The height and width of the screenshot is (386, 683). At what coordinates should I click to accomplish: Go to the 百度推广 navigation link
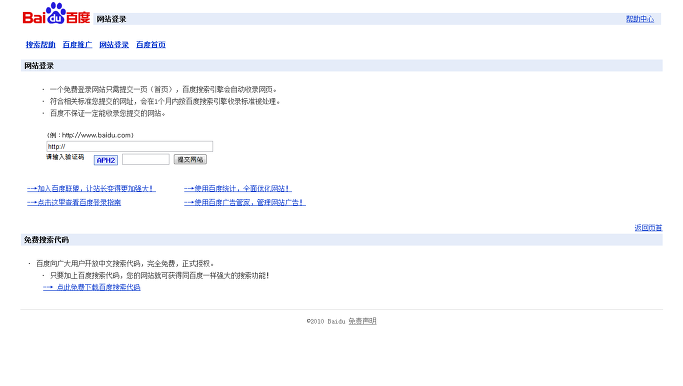click(x=77, y=44)
